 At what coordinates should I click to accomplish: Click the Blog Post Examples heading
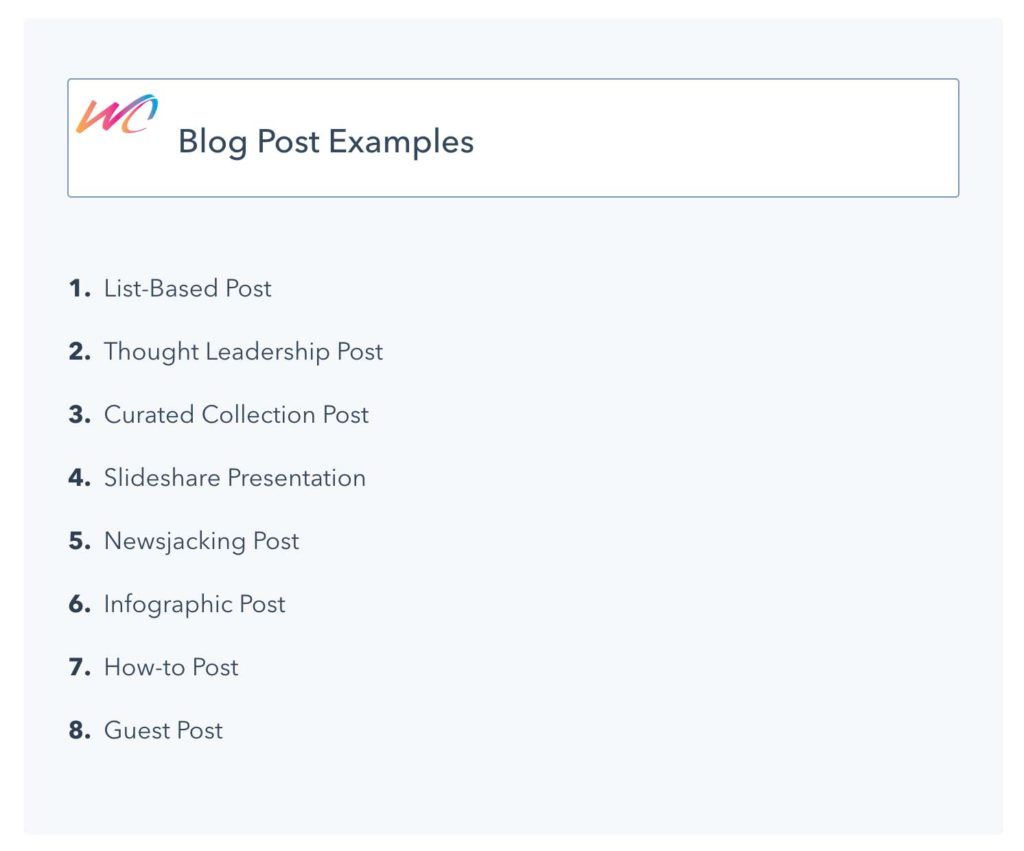[x=326, y=142]
